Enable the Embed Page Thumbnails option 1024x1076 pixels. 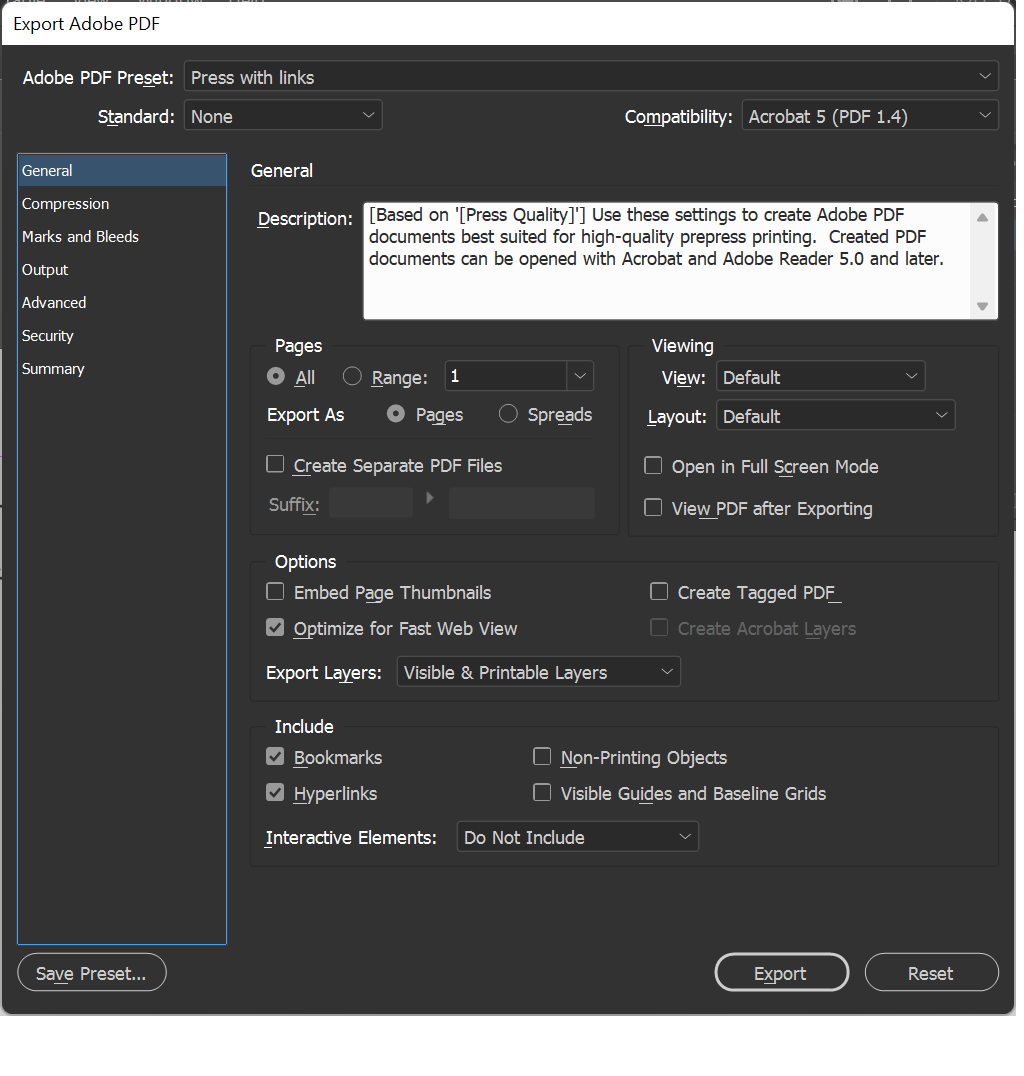[275, 592]
